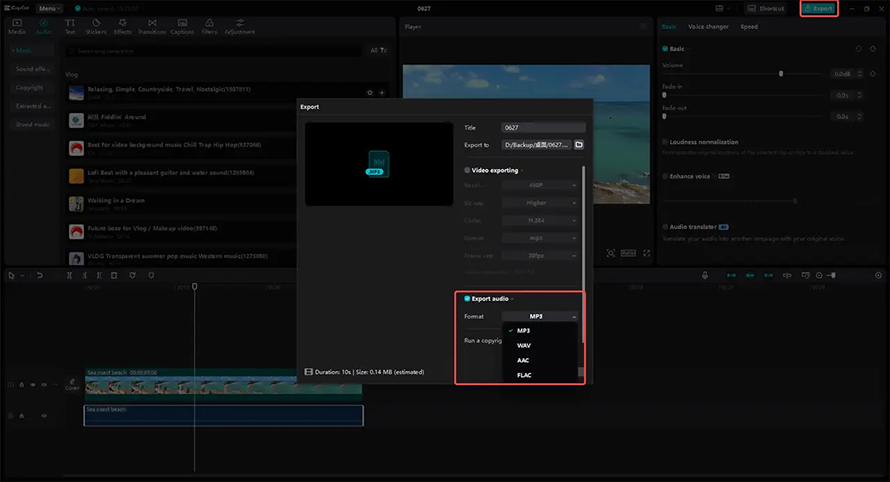The height and width of the screenshot is (482, 890).
Task: Expand the Bit rate Higher dropdown
Action: point(540,203)
